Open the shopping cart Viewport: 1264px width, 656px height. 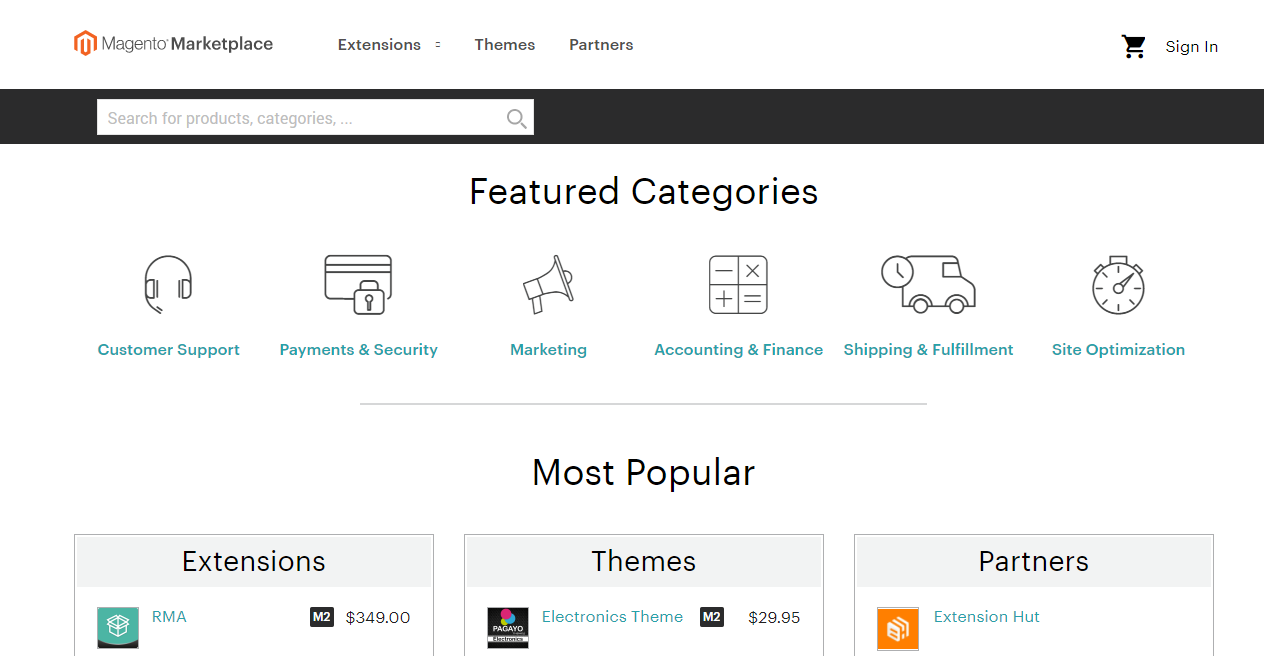[x=1133, y=46]
